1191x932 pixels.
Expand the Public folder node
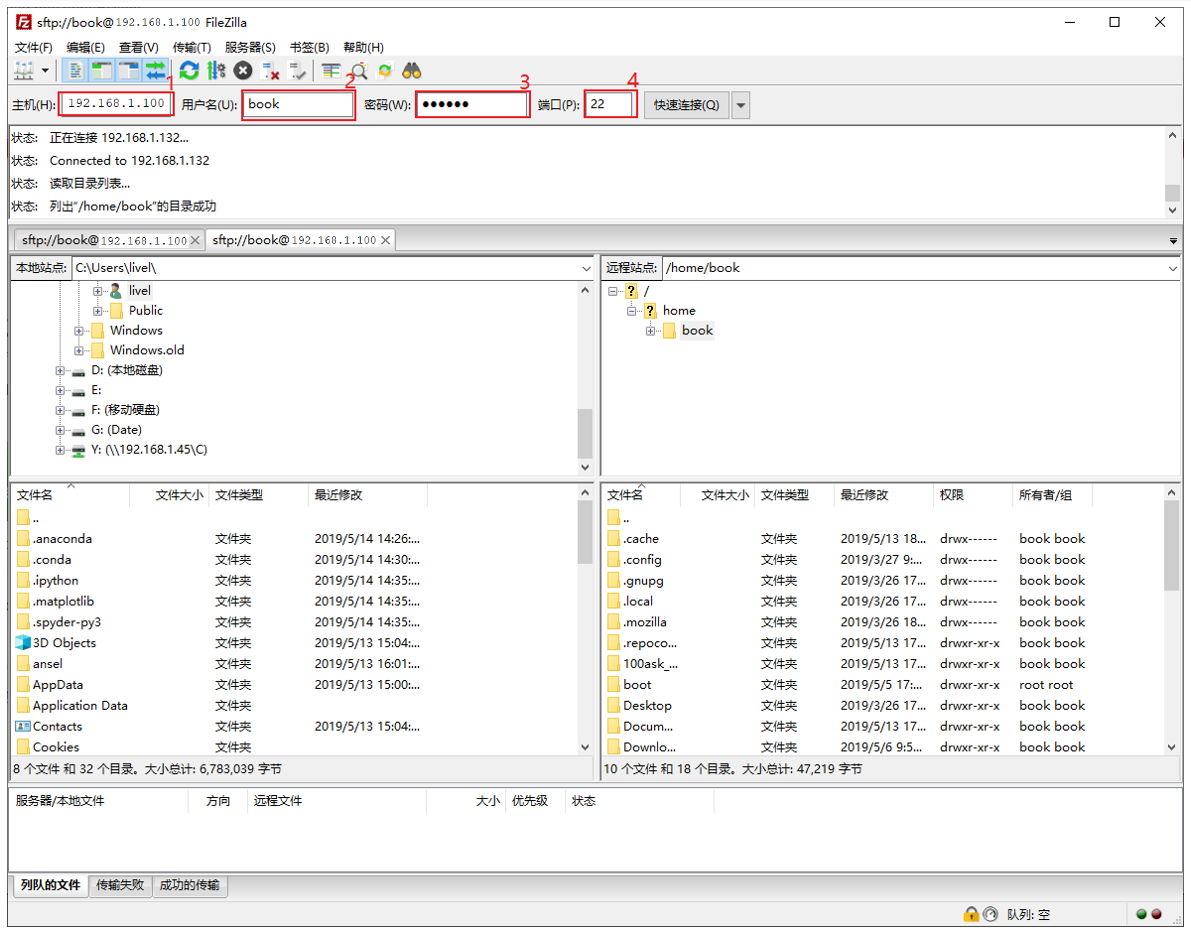(x=97, y=311)
